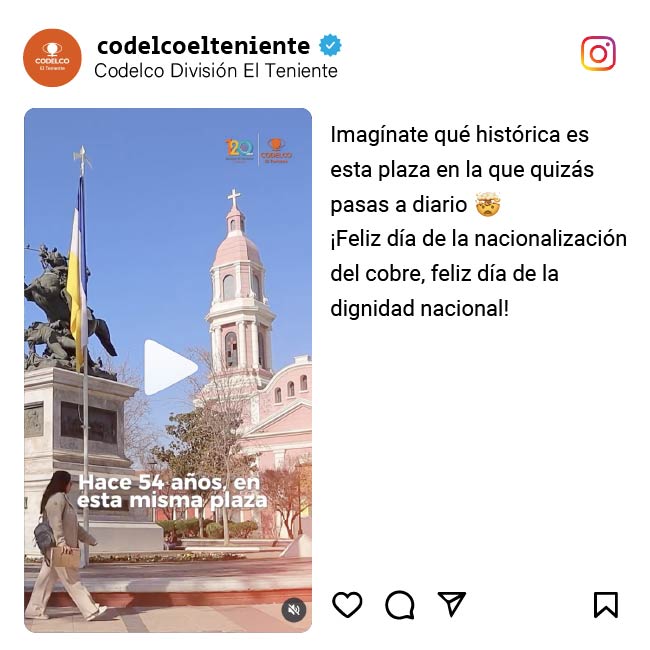Click the blue verified badge

[330, 45]
